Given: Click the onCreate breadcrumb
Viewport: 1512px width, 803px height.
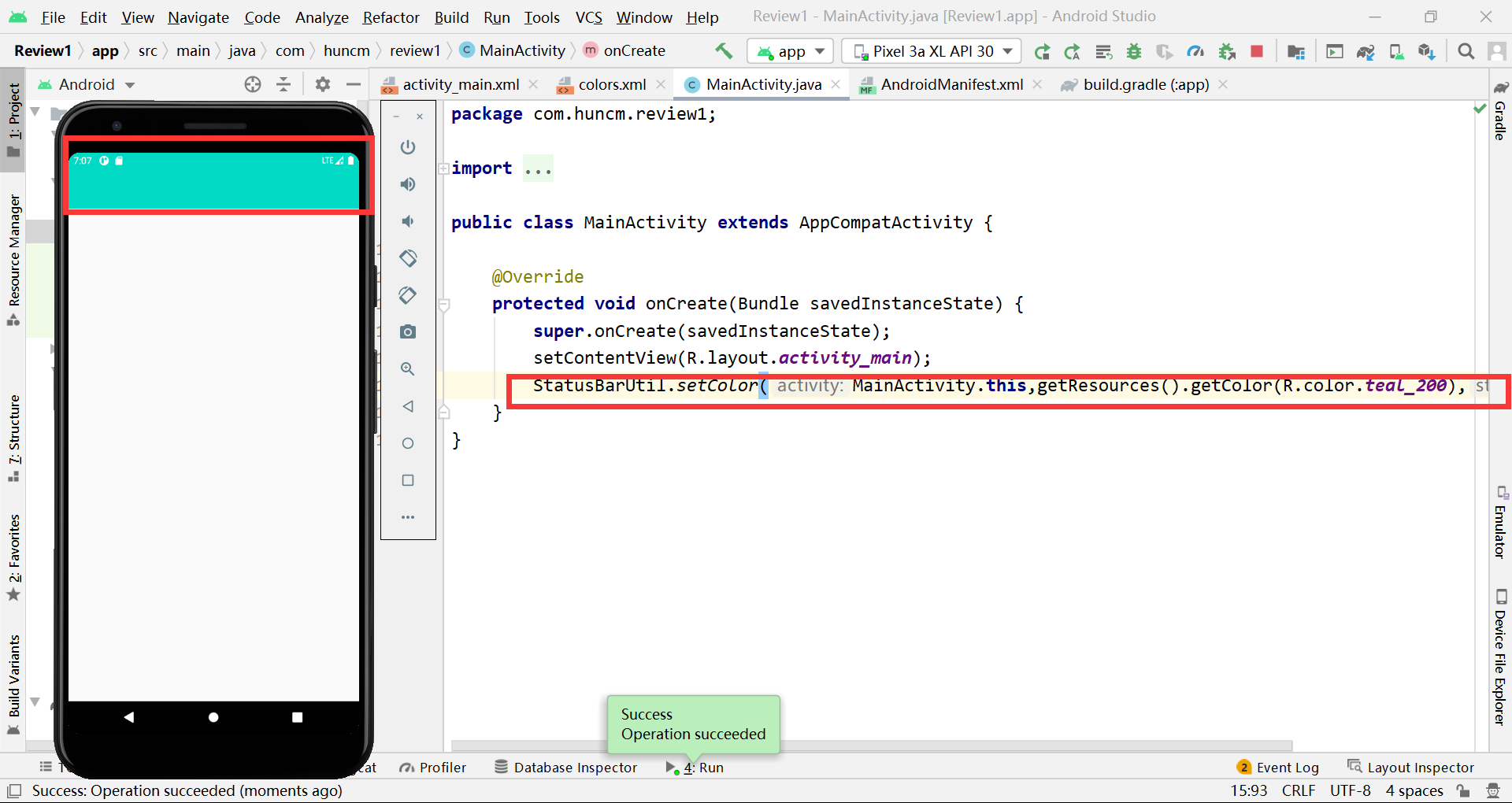Looking at the screenshot, I should 624,50.
